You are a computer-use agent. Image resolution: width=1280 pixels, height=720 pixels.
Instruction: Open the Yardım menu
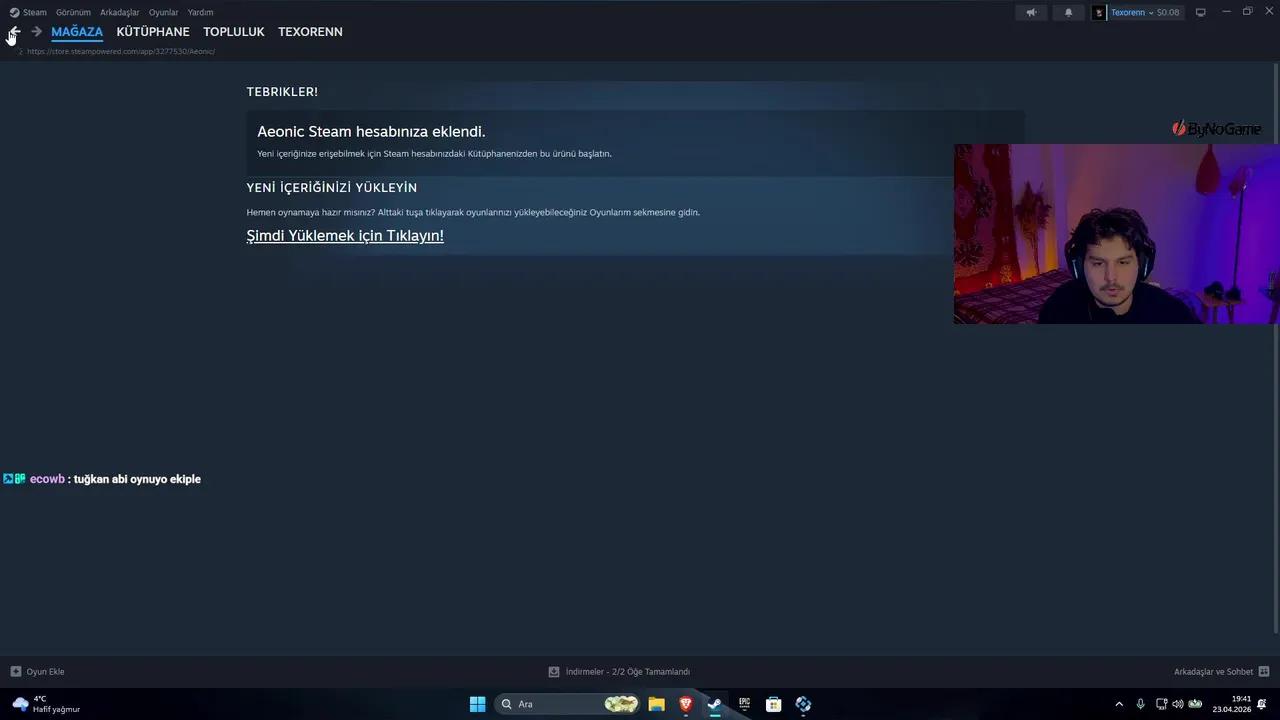(200, 12)
